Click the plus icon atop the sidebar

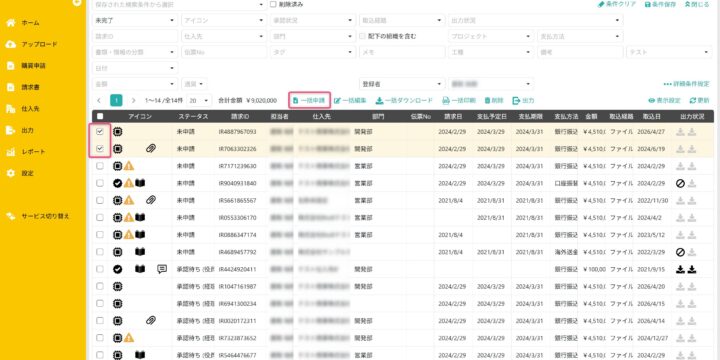[x=77, y=2]
